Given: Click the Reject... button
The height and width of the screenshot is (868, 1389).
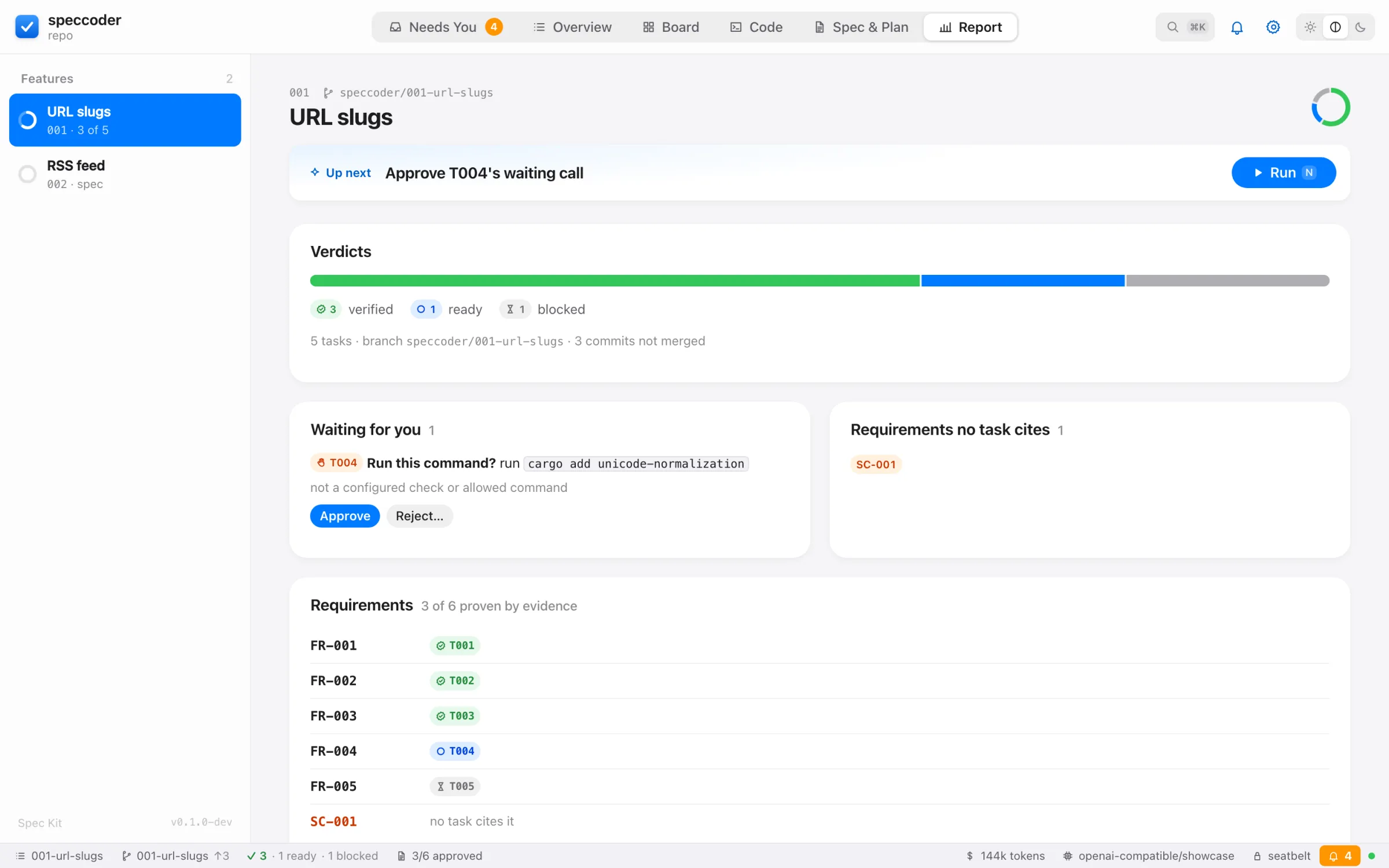Looking at the screenshot, I should tap(419, 516).
